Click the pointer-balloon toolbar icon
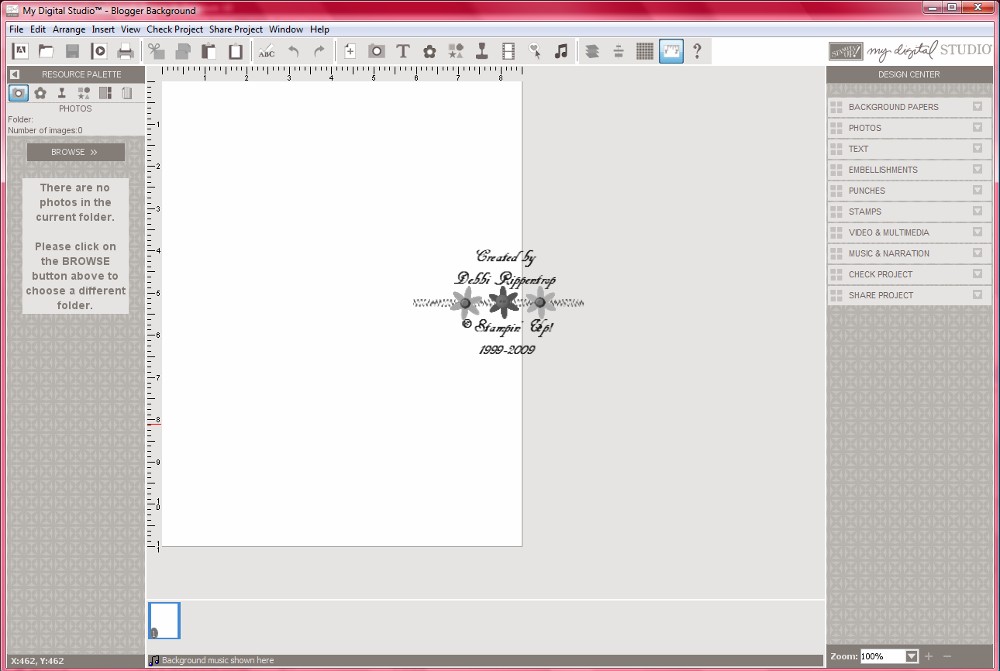1000x671 pixels. pyautogui.click(x=534, y=51)
